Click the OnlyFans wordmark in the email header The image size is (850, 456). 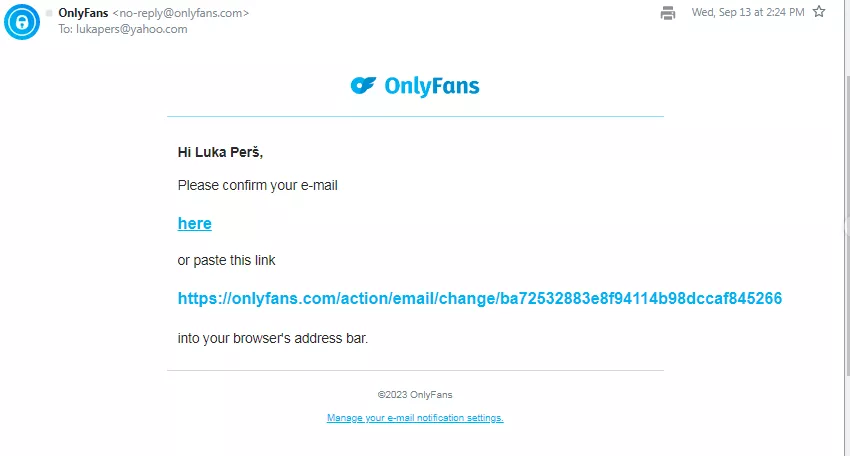click(431, 87)
